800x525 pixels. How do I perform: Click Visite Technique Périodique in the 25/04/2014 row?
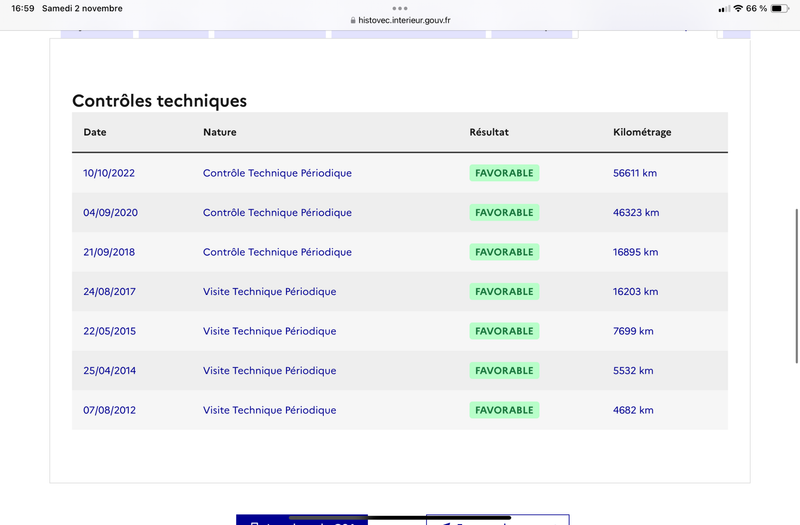[x=269, y=371]
